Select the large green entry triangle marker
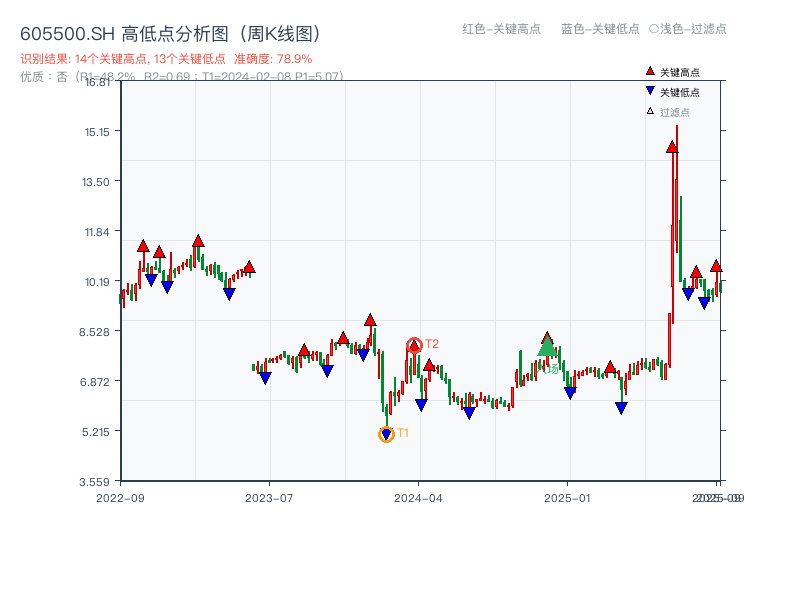The height and width of the screenshot is (600, 800). (547, 347)
